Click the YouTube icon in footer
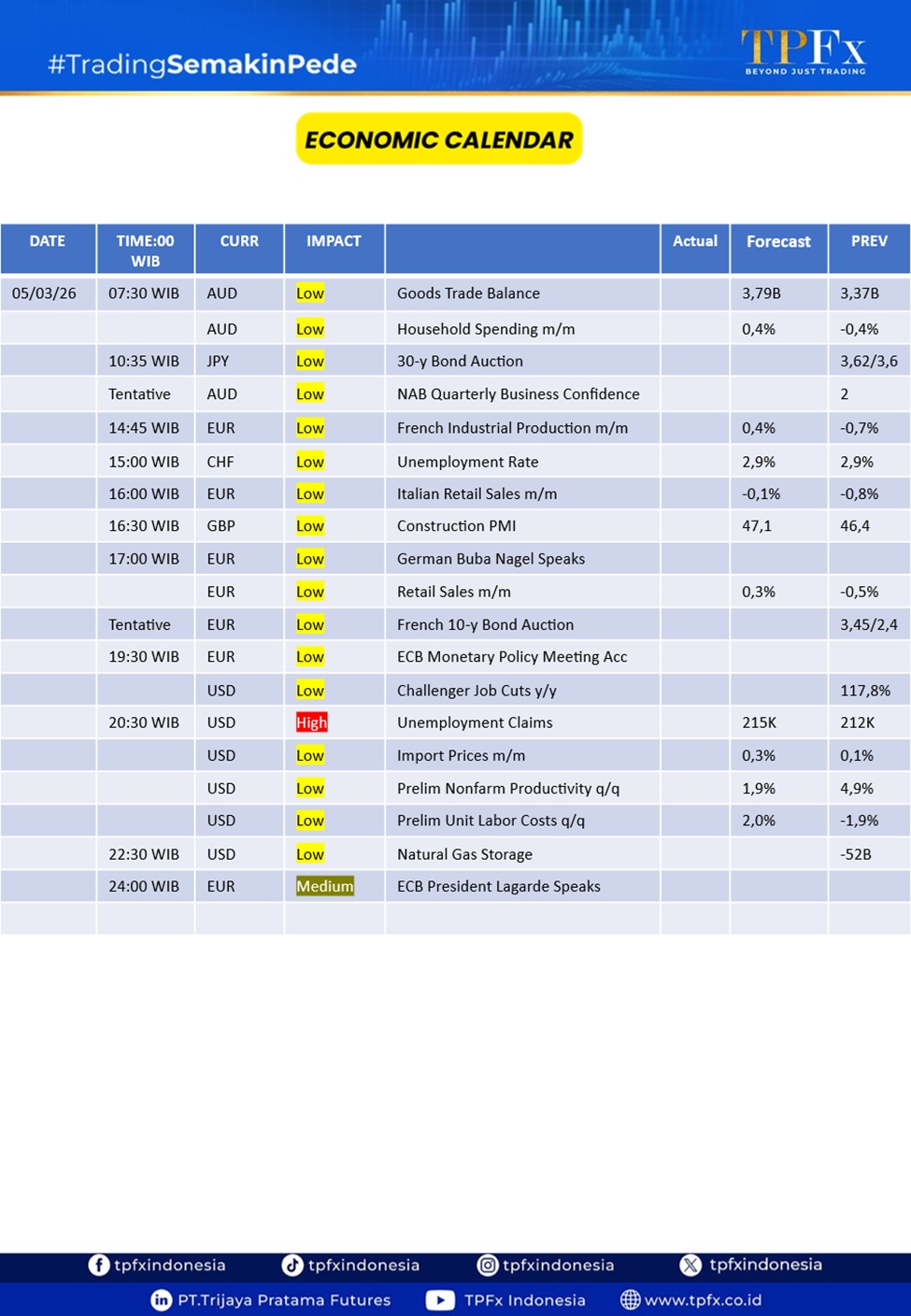This screenshot has width=911, height=1316. pos(440,1300)
